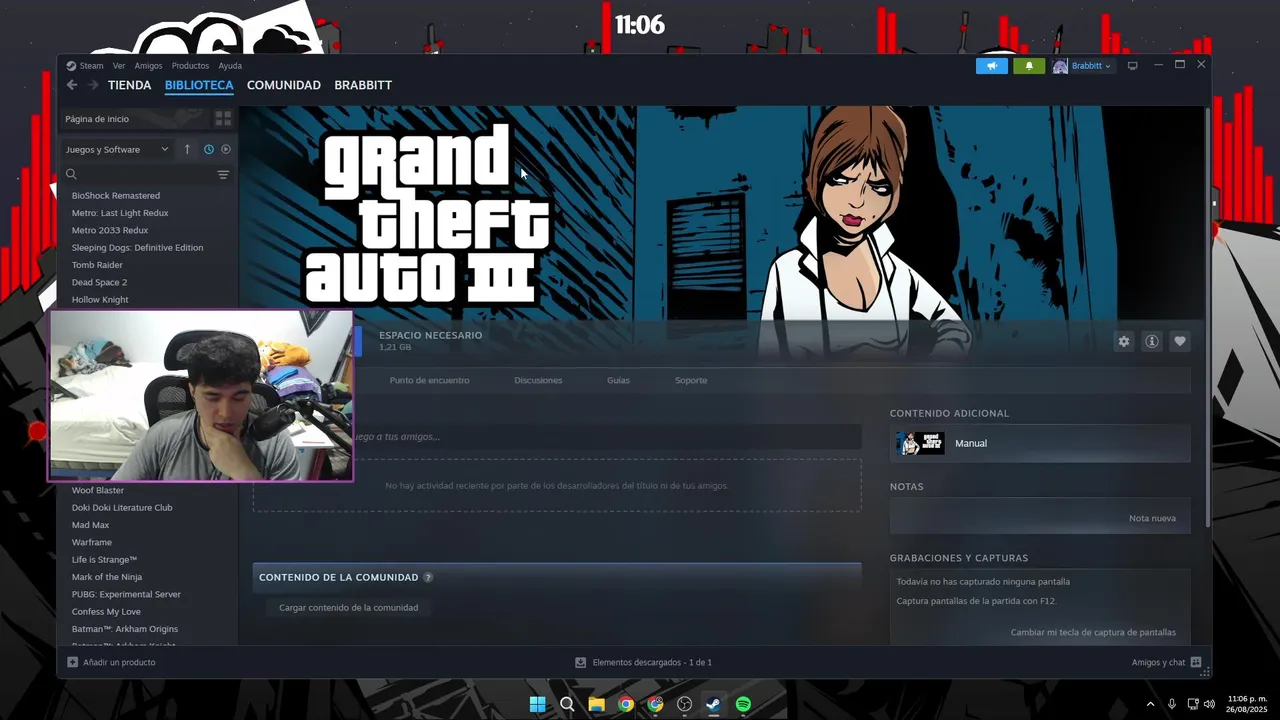Screen dimensions: 1280x720
Task: Open the Productos menu
Action: point(190,66)
